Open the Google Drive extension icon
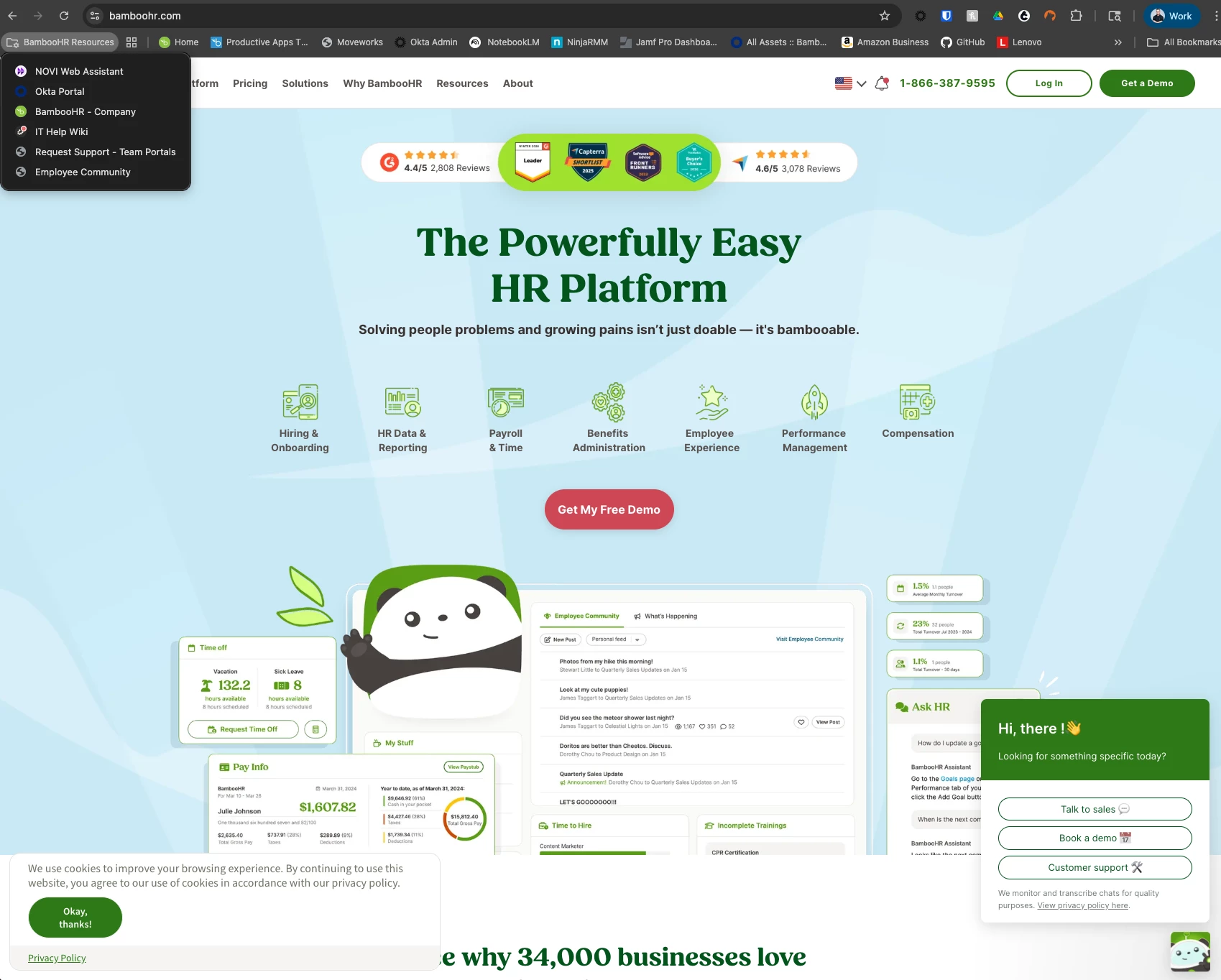This screenshot has width=1221, height=980. [998, 16]
